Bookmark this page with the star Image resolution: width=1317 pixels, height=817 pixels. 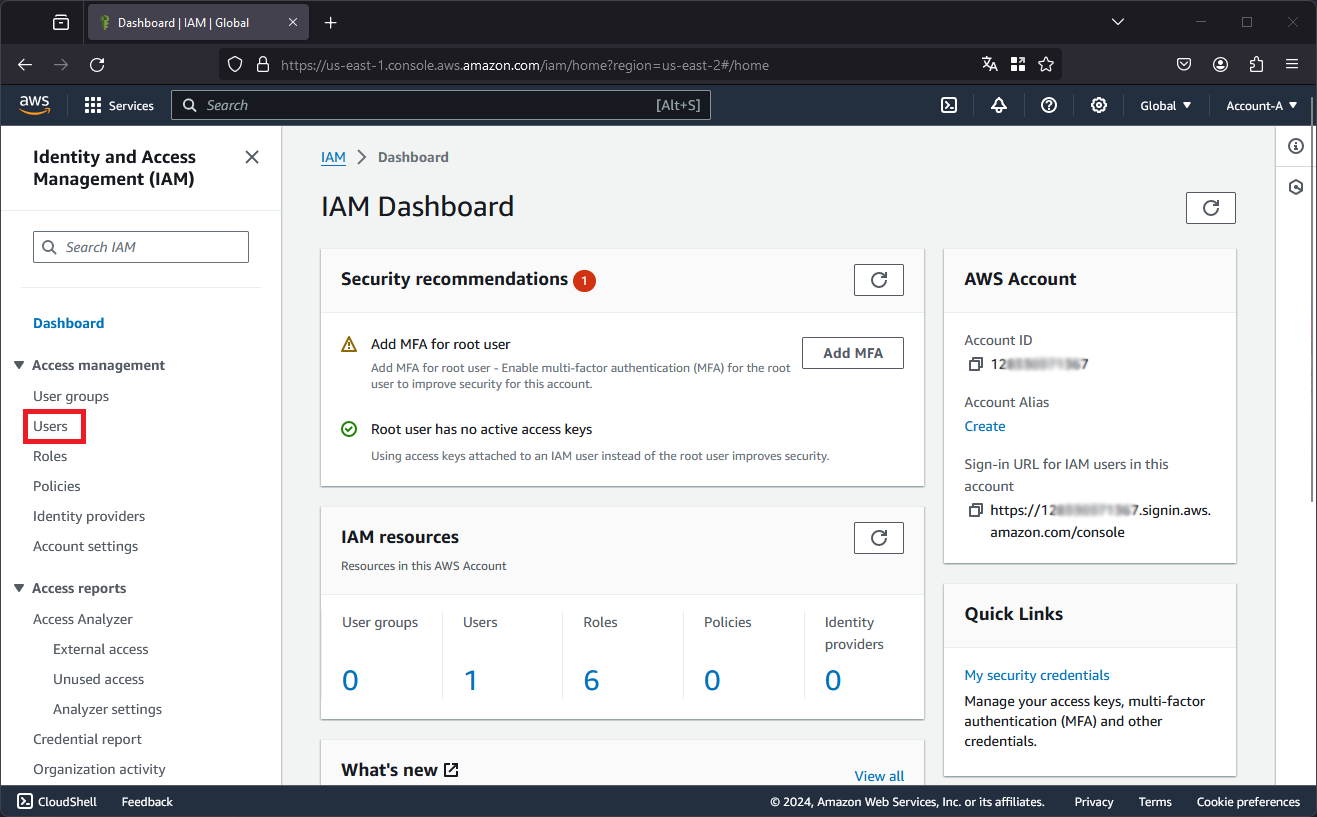pyautogui.click(x=1046, y=64)
